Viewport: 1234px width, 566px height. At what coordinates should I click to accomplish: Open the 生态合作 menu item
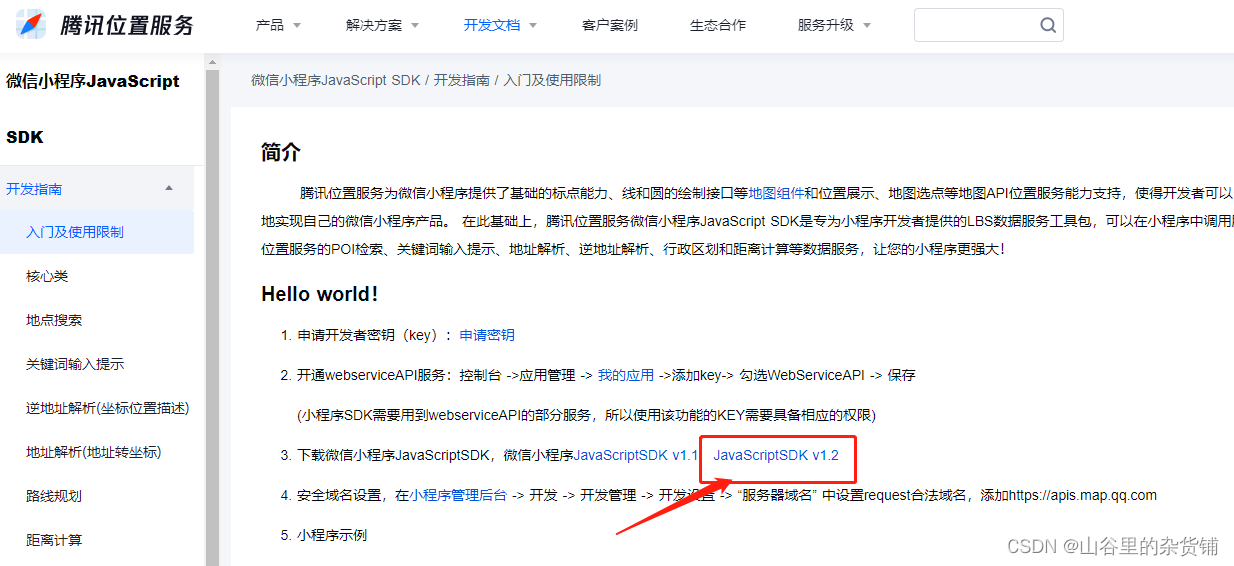(x=718, y=25)
